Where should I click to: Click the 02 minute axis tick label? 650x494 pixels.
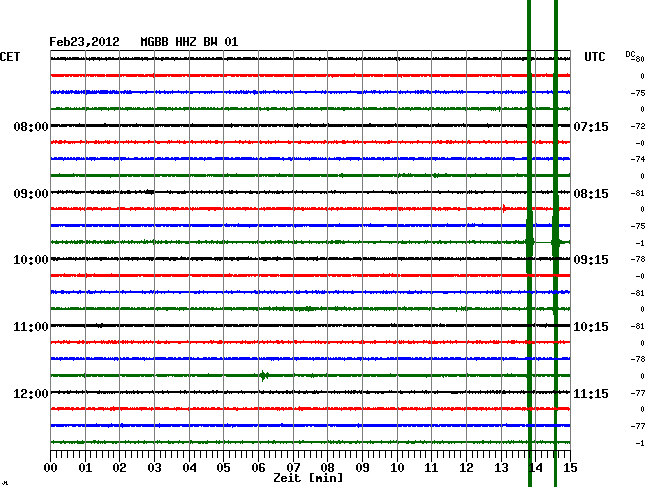point(119,468)
